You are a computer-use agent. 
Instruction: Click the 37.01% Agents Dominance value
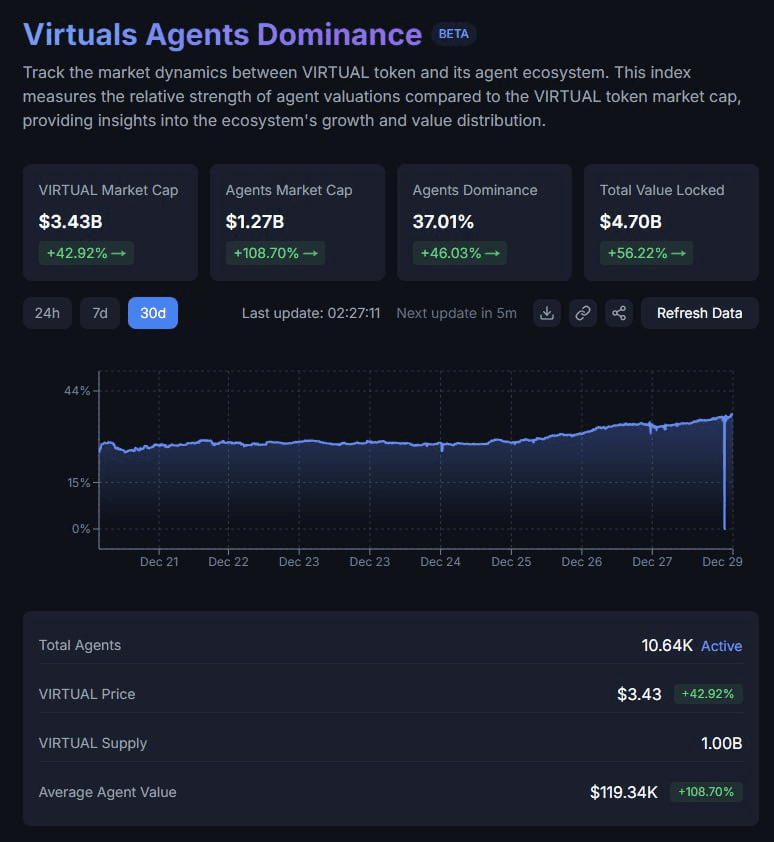point(443,221)
